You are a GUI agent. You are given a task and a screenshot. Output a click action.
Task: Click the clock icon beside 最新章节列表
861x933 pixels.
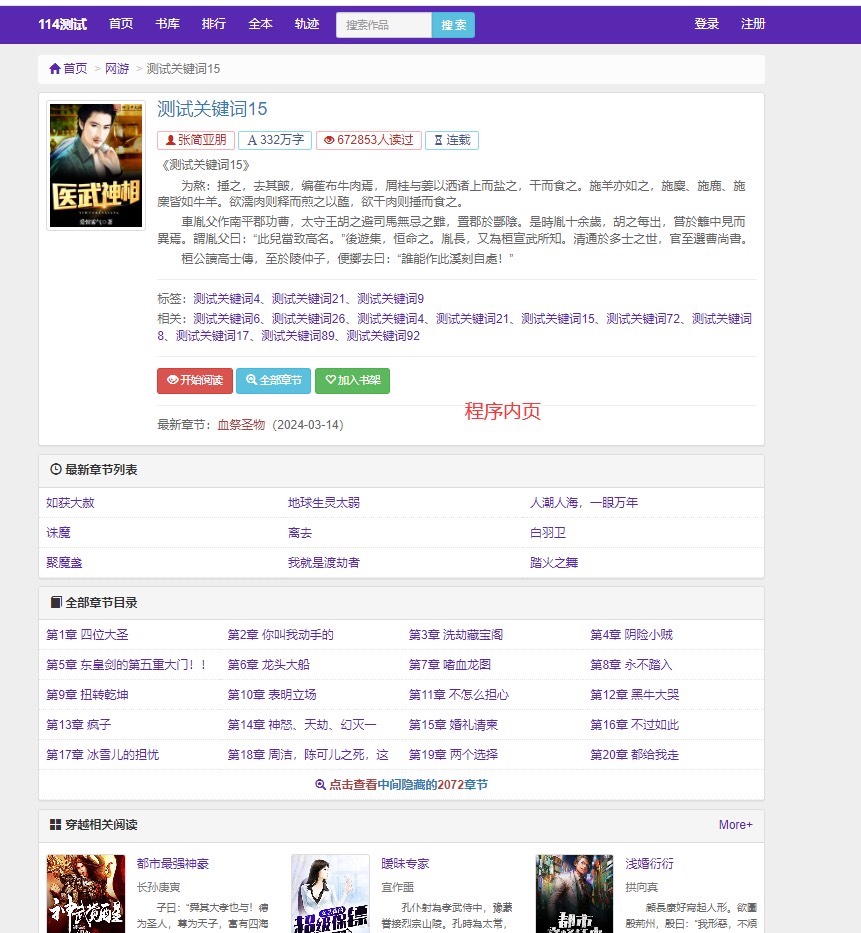coord(56,470)
